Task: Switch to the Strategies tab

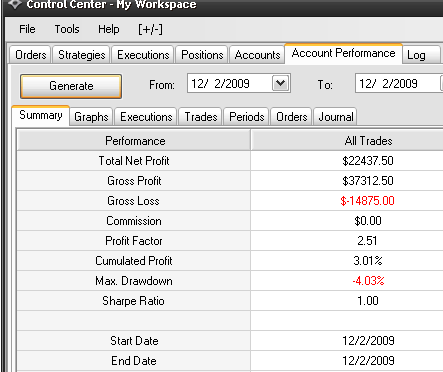Action: click(x=82, y=55)
